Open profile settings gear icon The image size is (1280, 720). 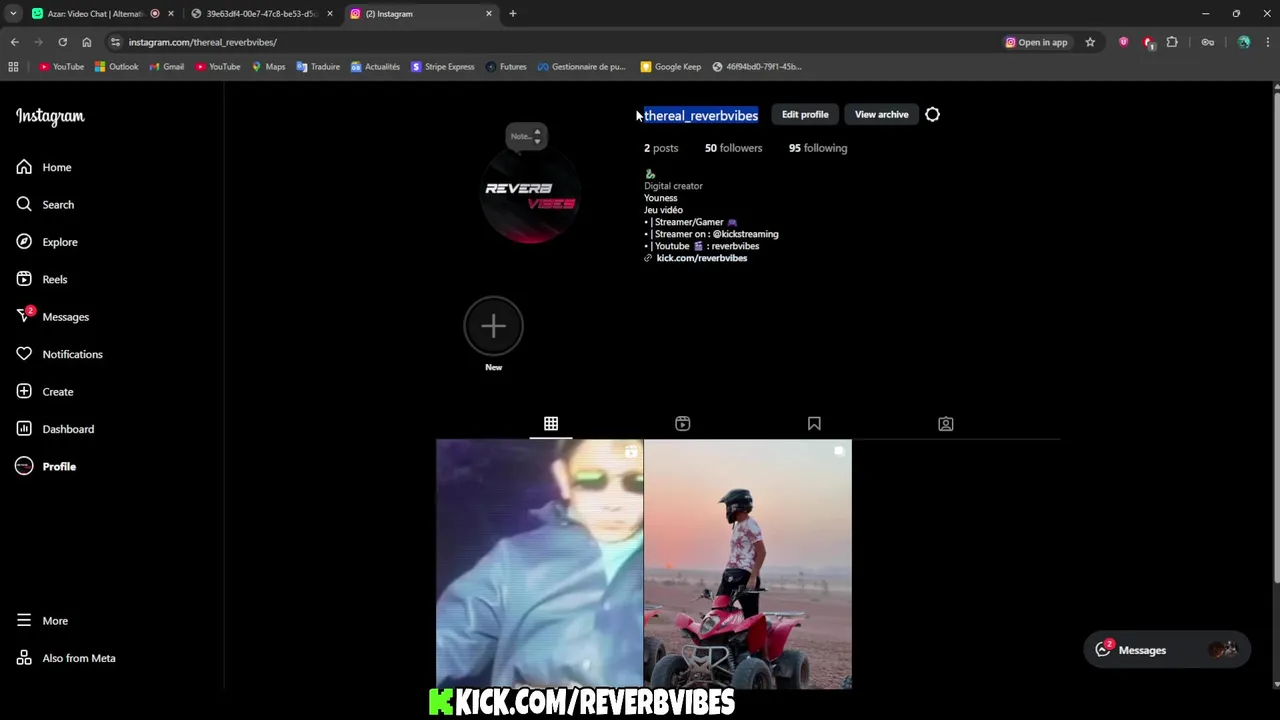click(x=932, y=114)
